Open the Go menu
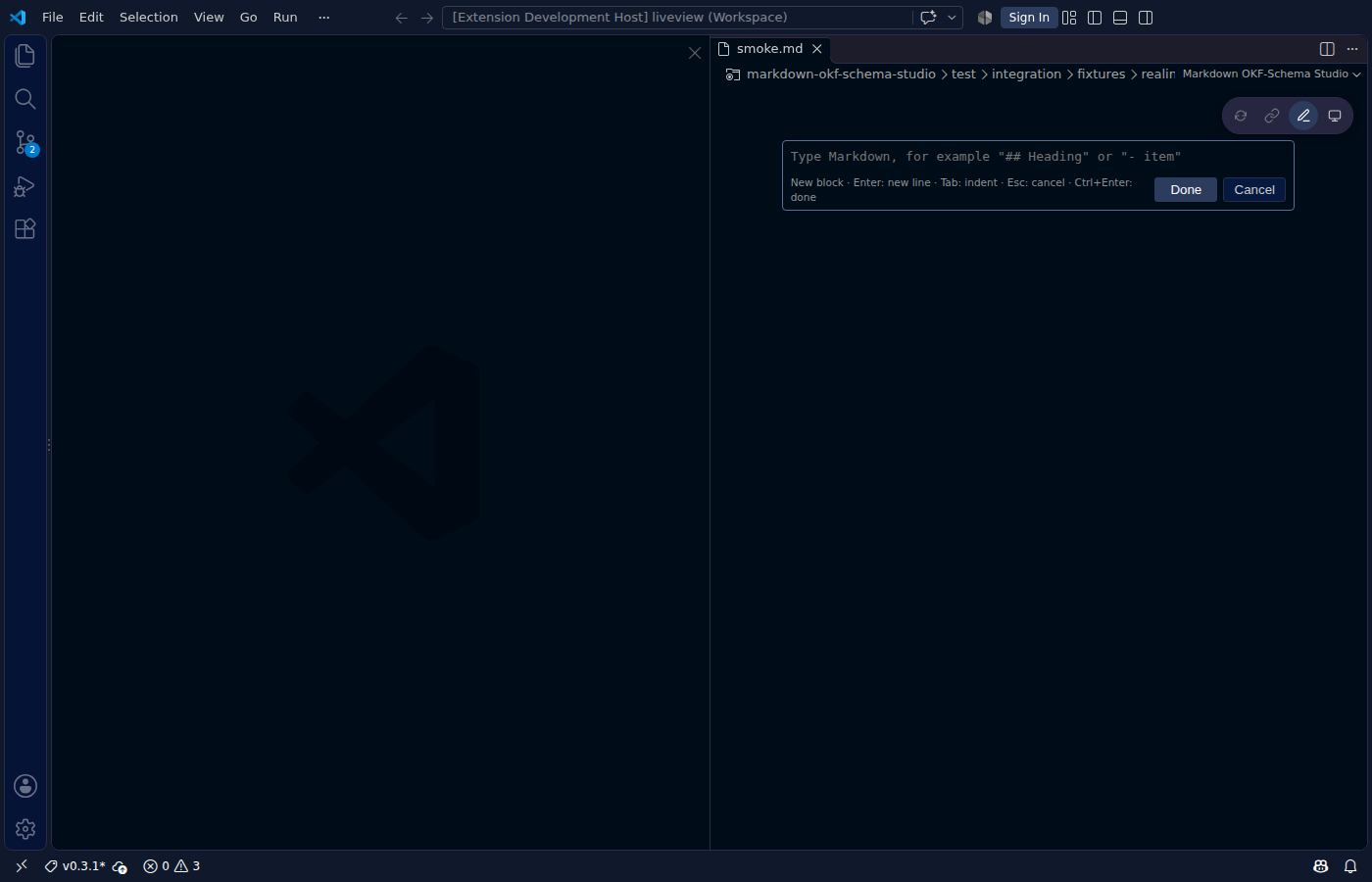1372x882 pixels. coord(249,18)
